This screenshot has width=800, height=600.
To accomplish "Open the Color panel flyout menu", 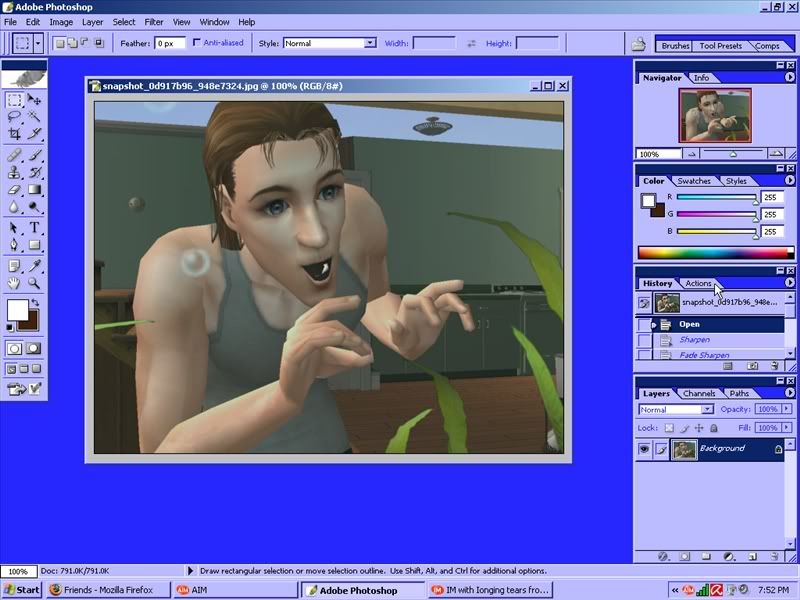I will pos(789,181).
